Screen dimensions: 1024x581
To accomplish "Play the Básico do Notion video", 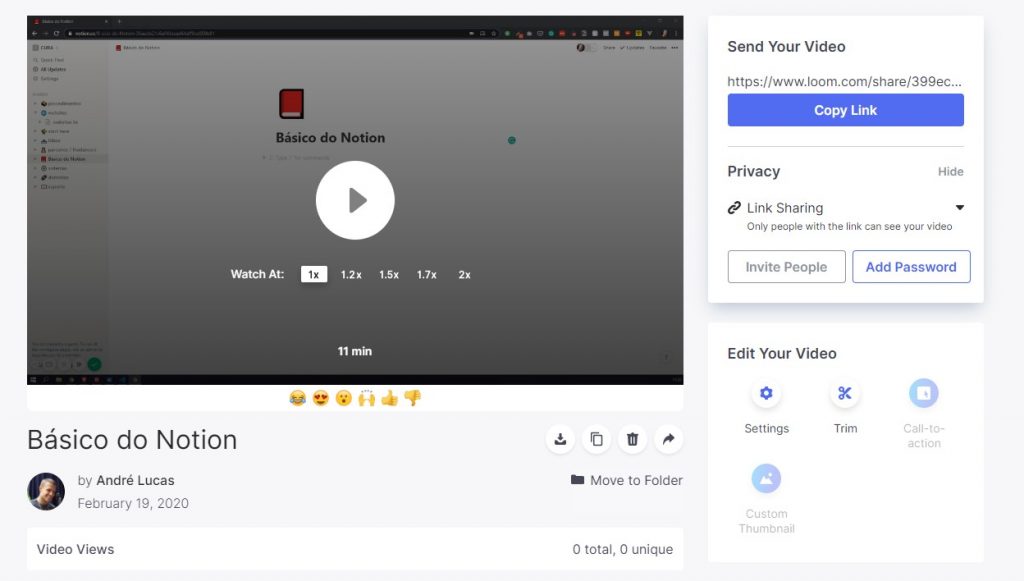I will 355,200.
